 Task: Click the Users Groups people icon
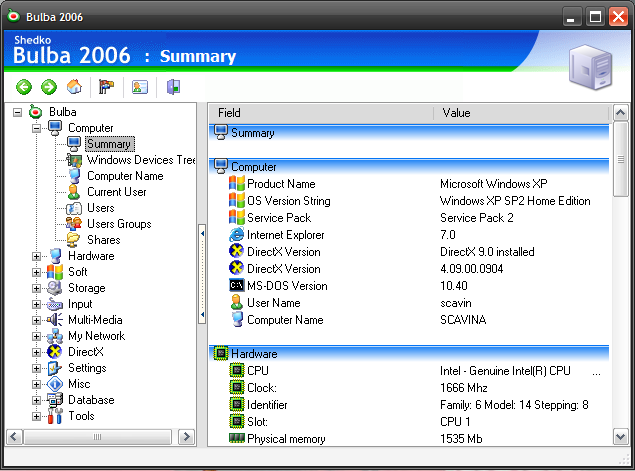[x=74, y=224]
